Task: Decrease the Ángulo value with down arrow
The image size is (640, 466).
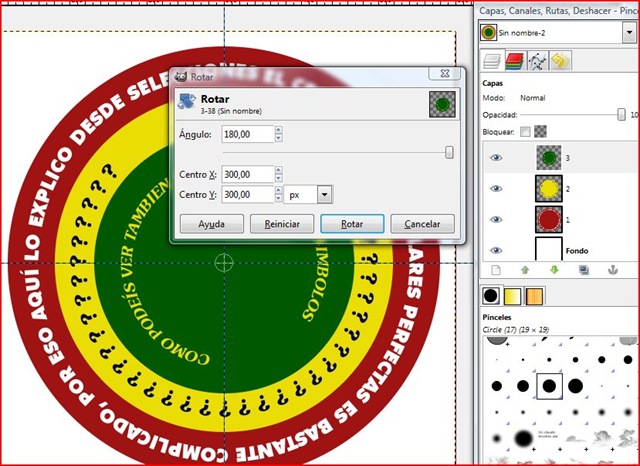Action: coord(278,138)
